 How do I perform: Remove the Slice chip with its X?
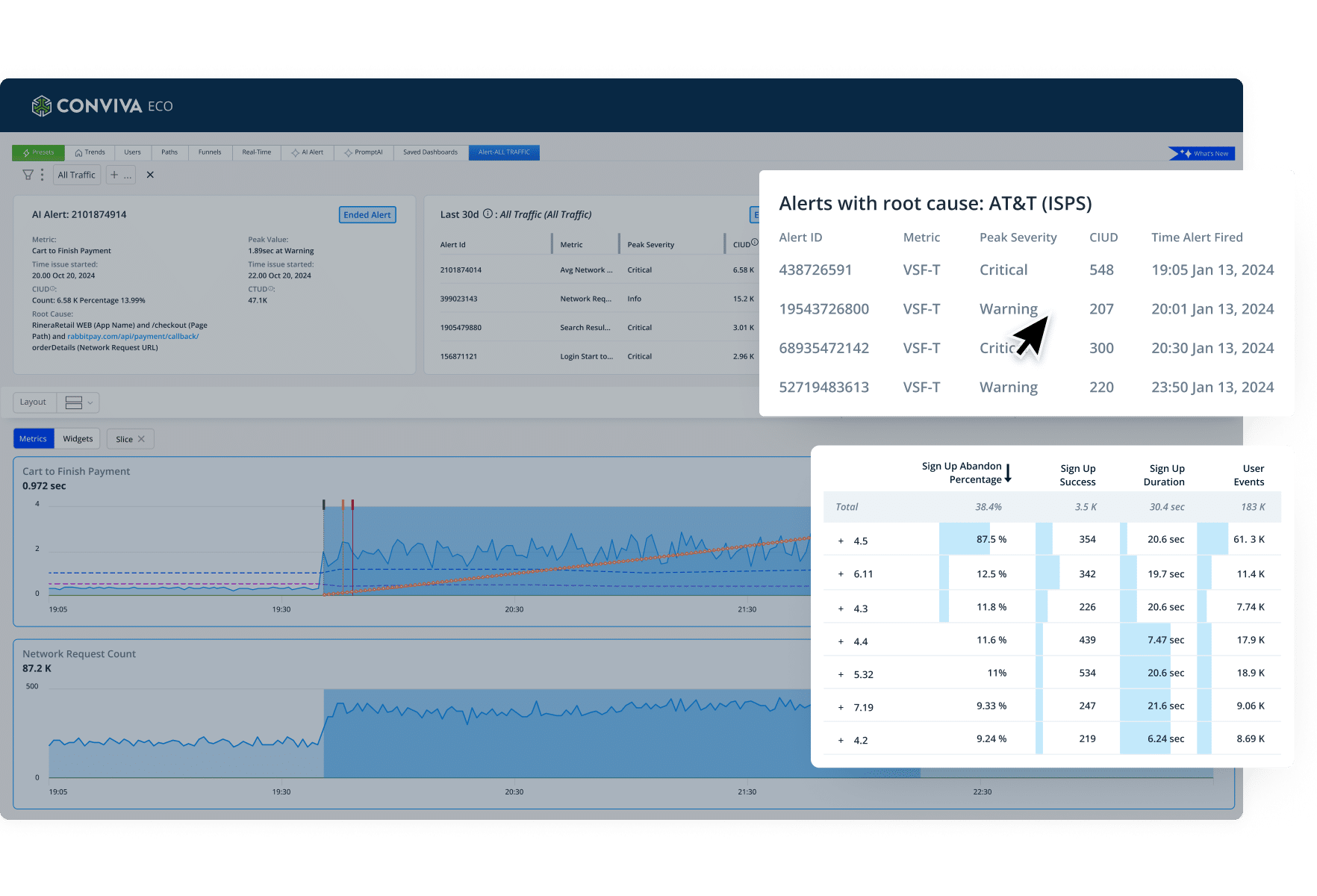pyautogui.click(x=141, y=439)
